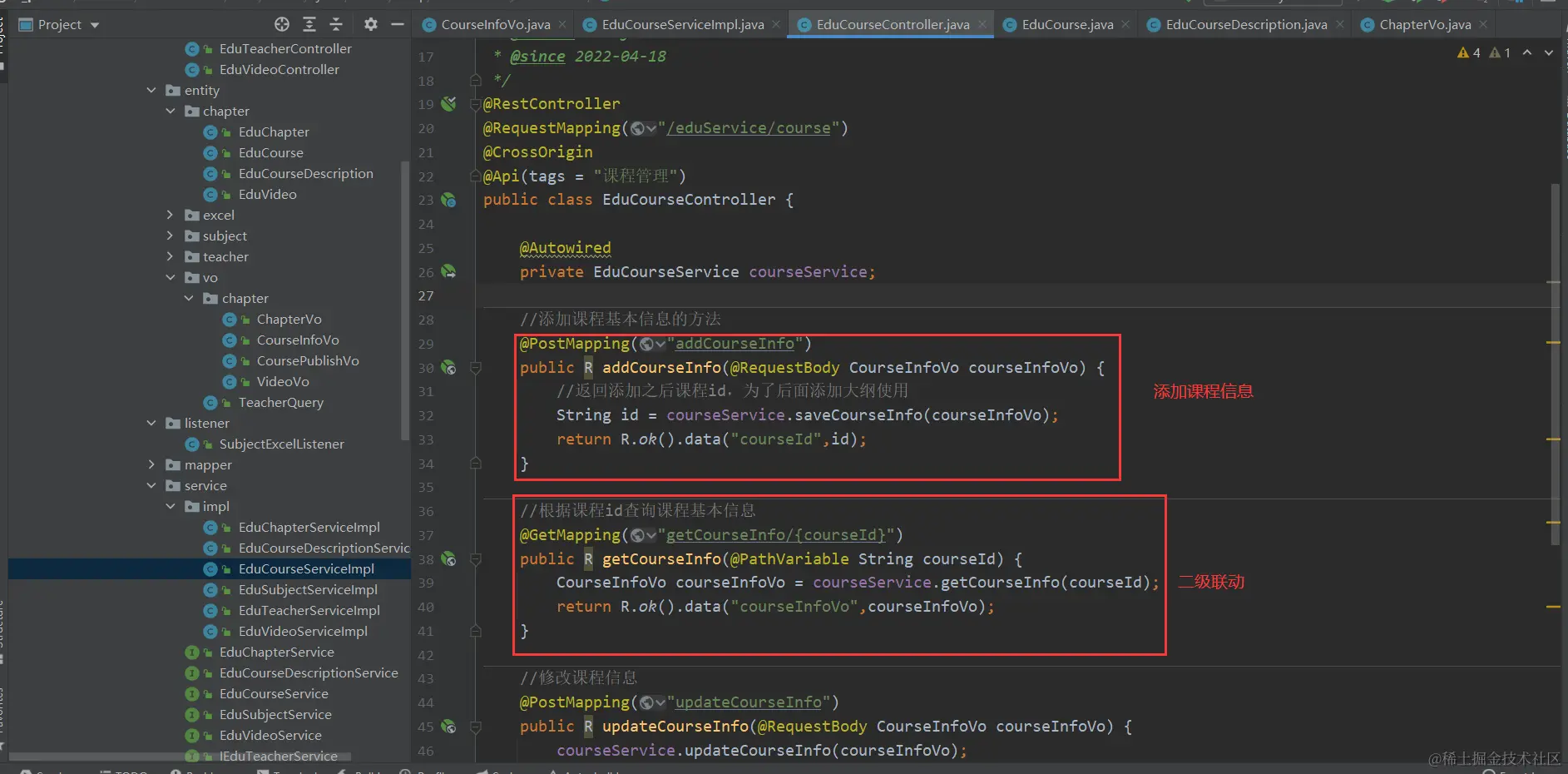Open Project panel settings gear
This screenshot has height=774, width=1568.
[371, 24]
